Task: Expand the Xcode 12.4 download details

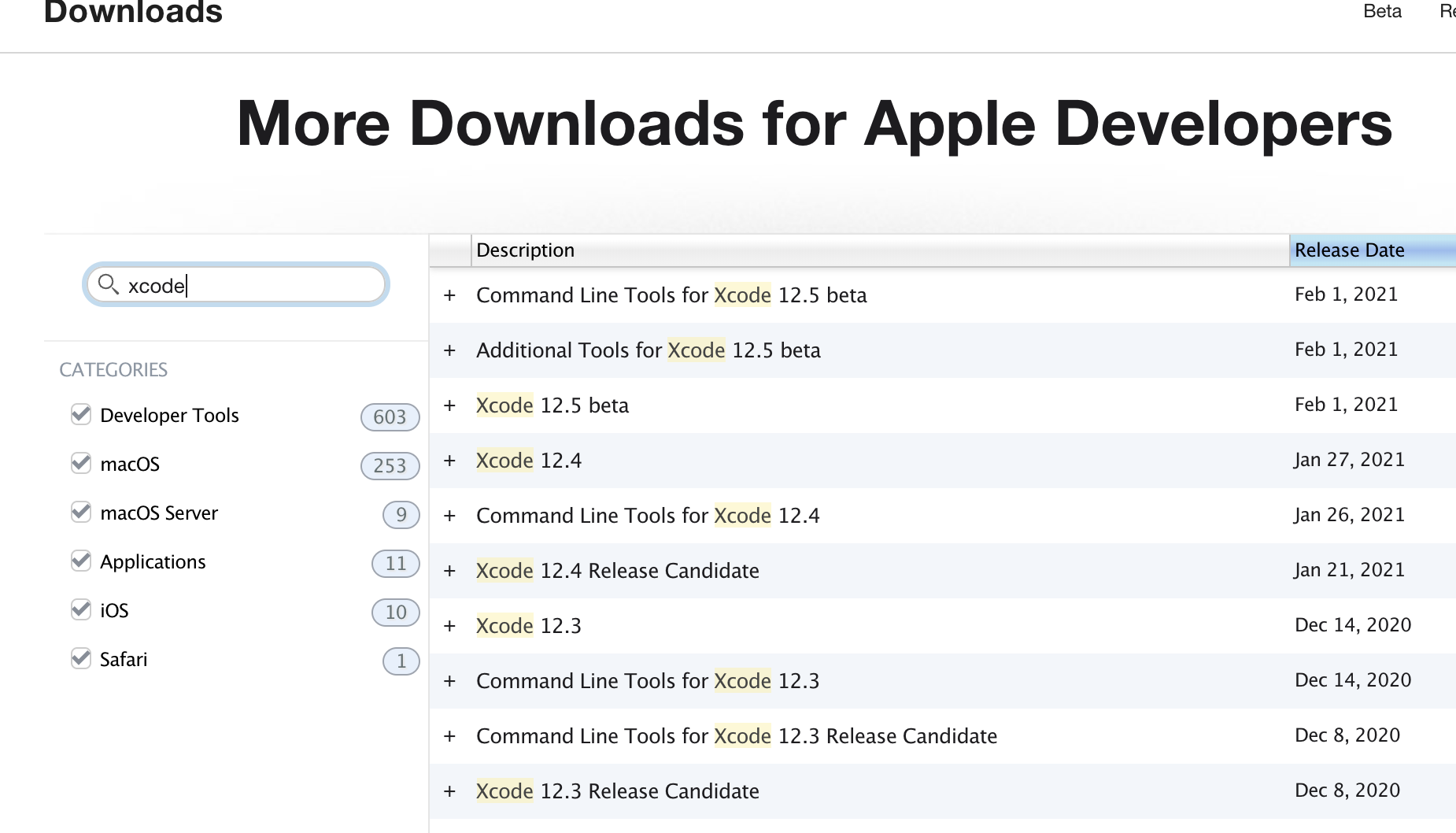Action: click(449, 460)
